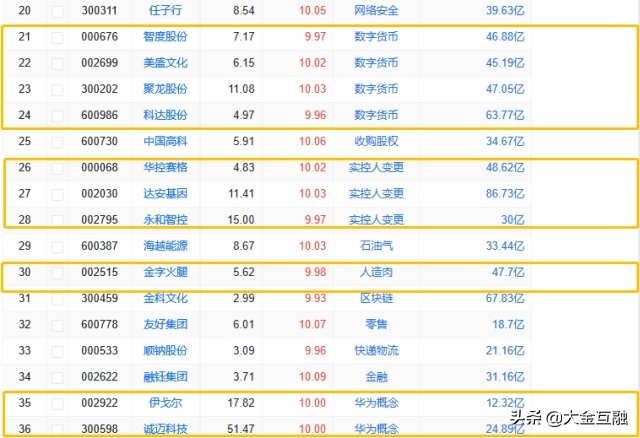This screenshot has height=438, width=640.
Task: Click 数字货币 concept in 智度股份 row
Action: (x=376, y=36)
